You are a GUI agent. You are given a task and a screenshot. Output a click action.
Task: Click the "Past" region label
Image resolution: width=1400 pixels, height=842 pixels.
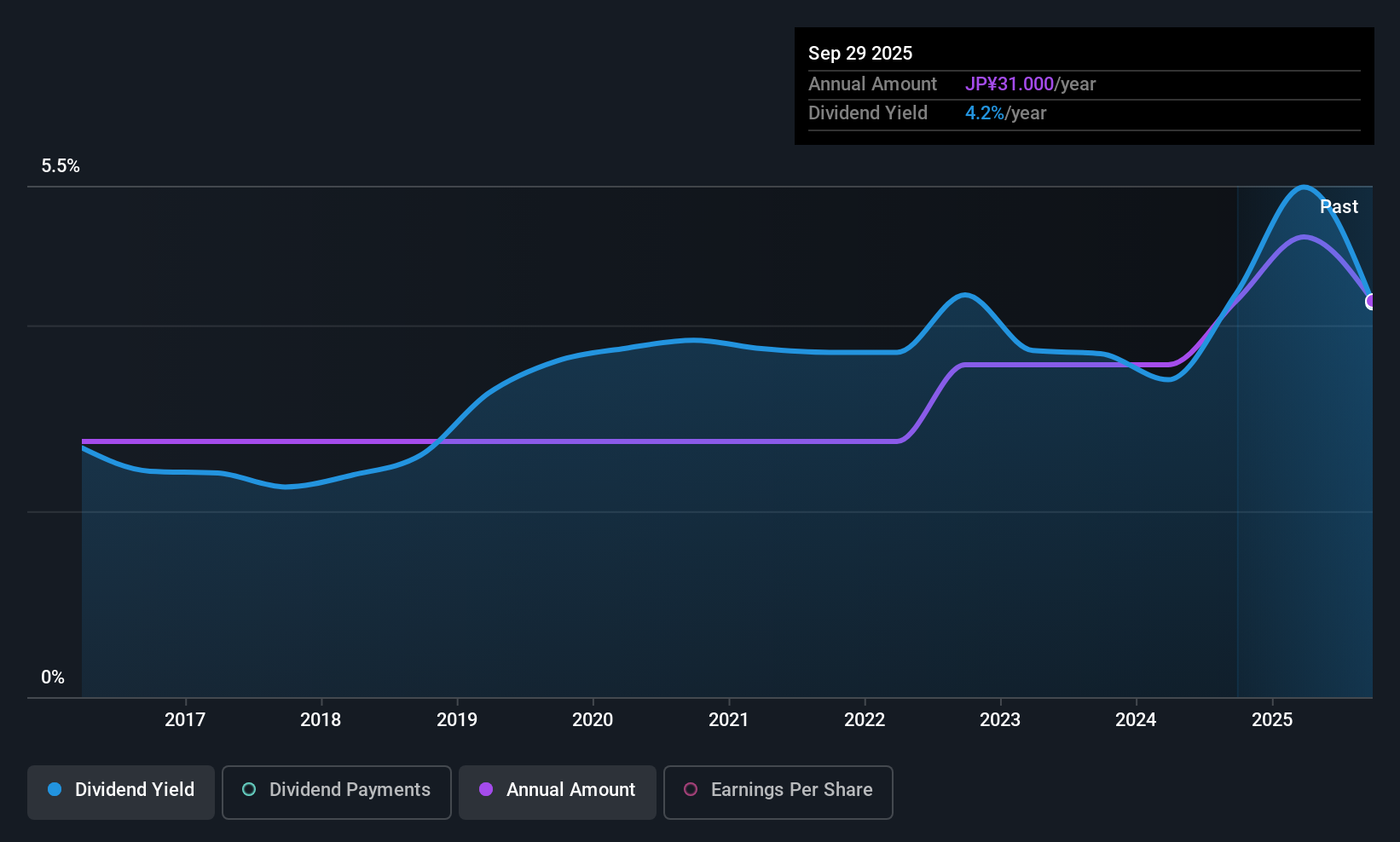[1339, 206]
